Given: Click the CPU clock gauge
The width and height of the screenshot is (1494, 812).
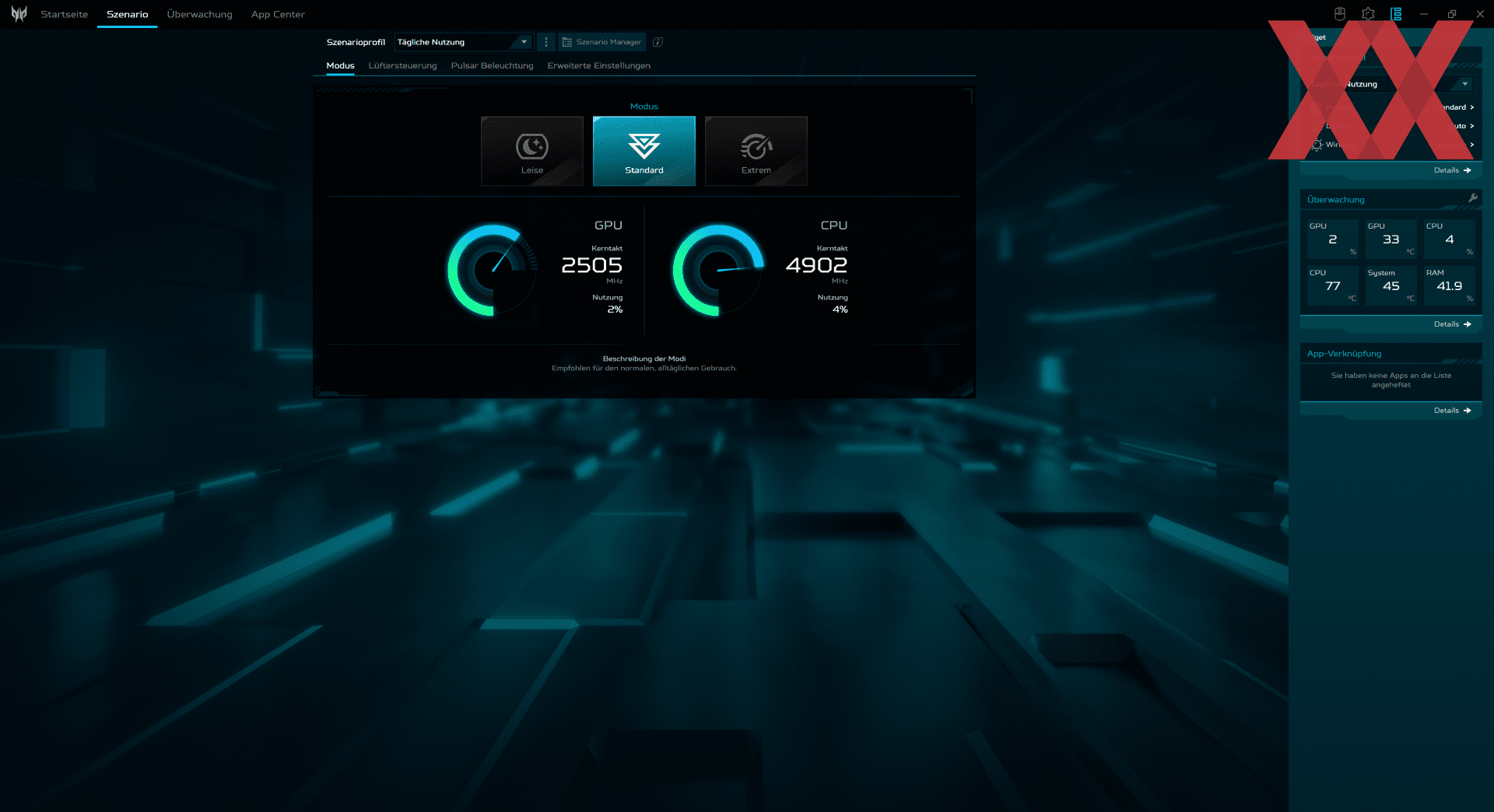Looking at the screenshot, I should [x=718, y=271].
